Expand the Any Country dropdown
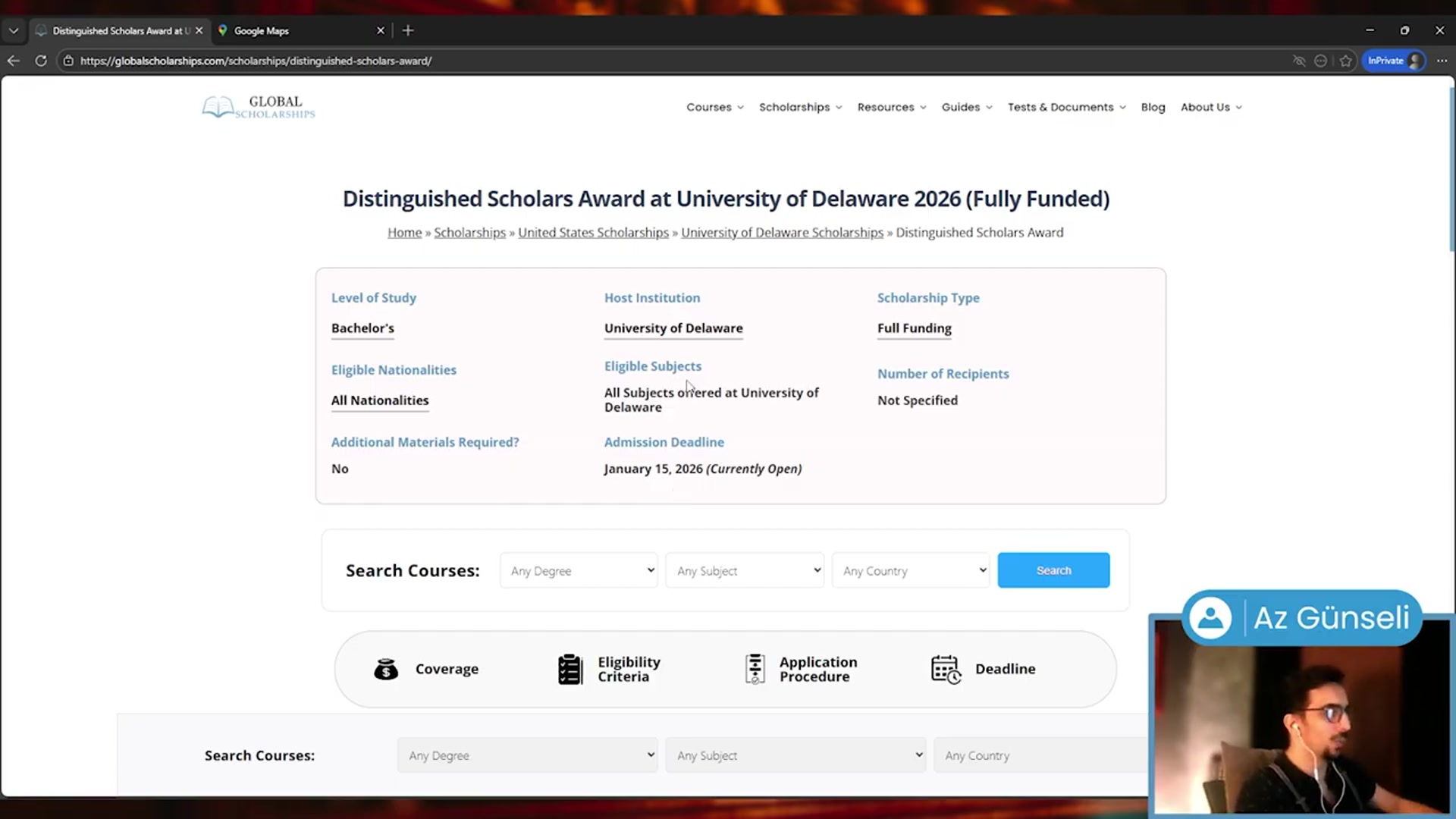Image resolution: width=1456 pixels, height=819 pixels. [x=910, y=570]
